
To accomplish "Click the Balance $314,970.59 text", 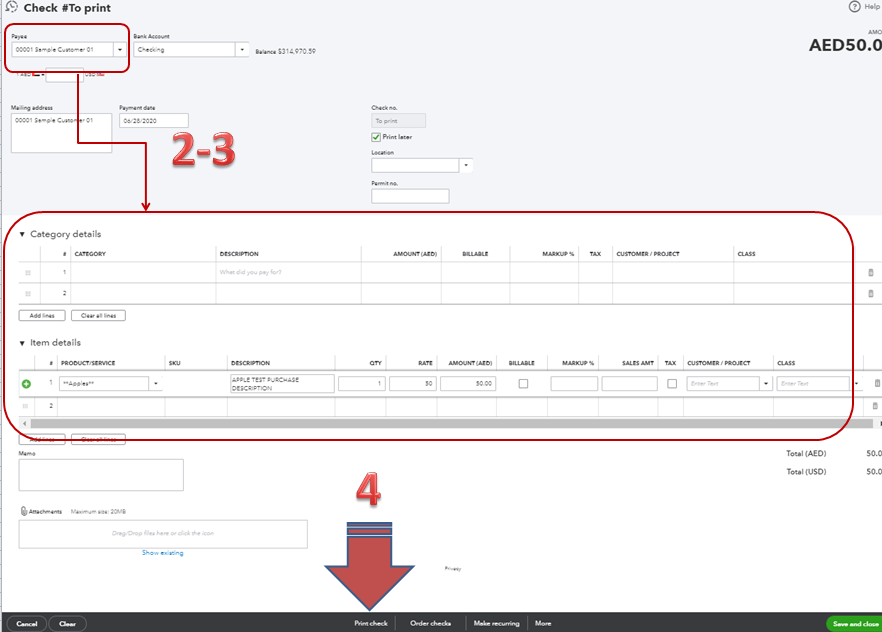I will 286,51.
